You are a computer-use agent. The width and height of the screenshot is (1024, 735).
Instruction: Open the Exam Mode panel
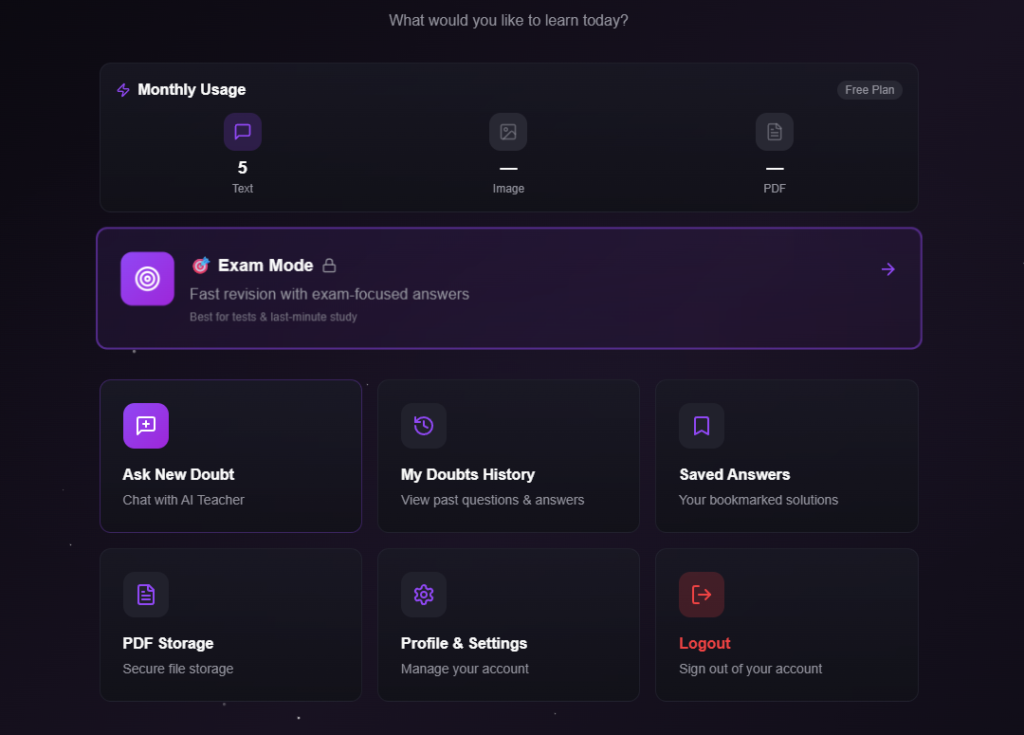tap(508, 288)
